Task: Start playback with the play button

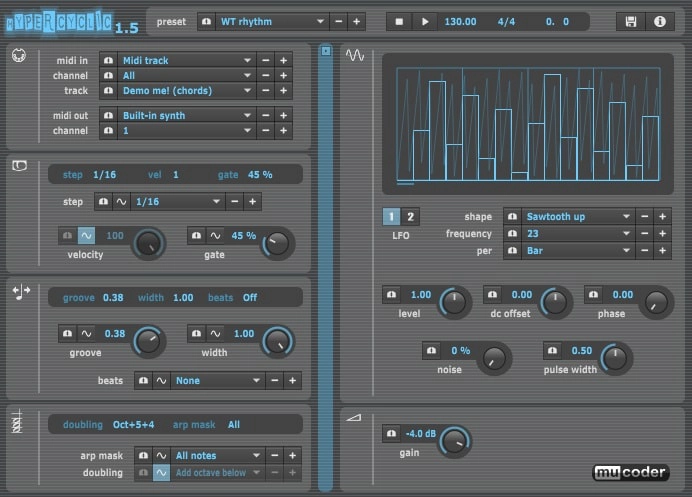Action: [x=425, y=22]
